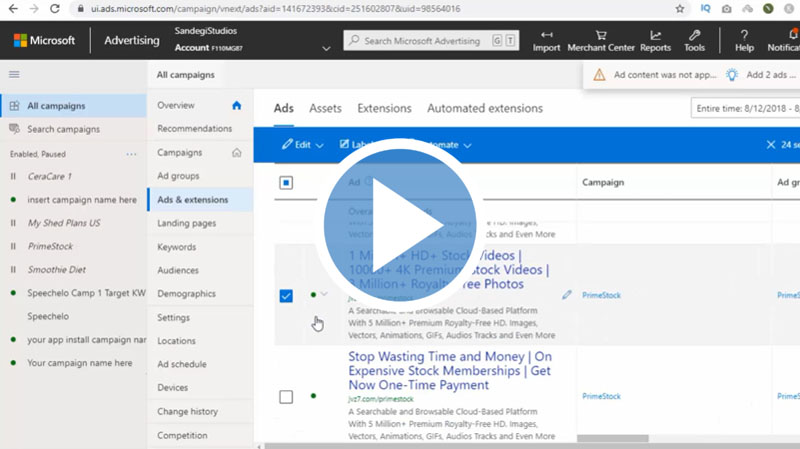Click the Overview home icon
Screen dimensions: 800x449
236,105
